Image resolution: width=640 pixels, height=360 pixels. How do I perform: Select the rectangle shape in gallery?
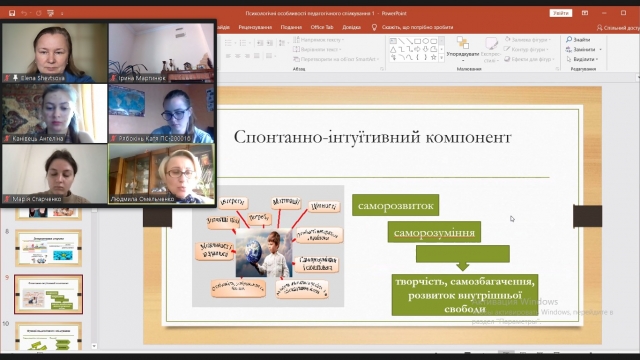tap(417, 41)
